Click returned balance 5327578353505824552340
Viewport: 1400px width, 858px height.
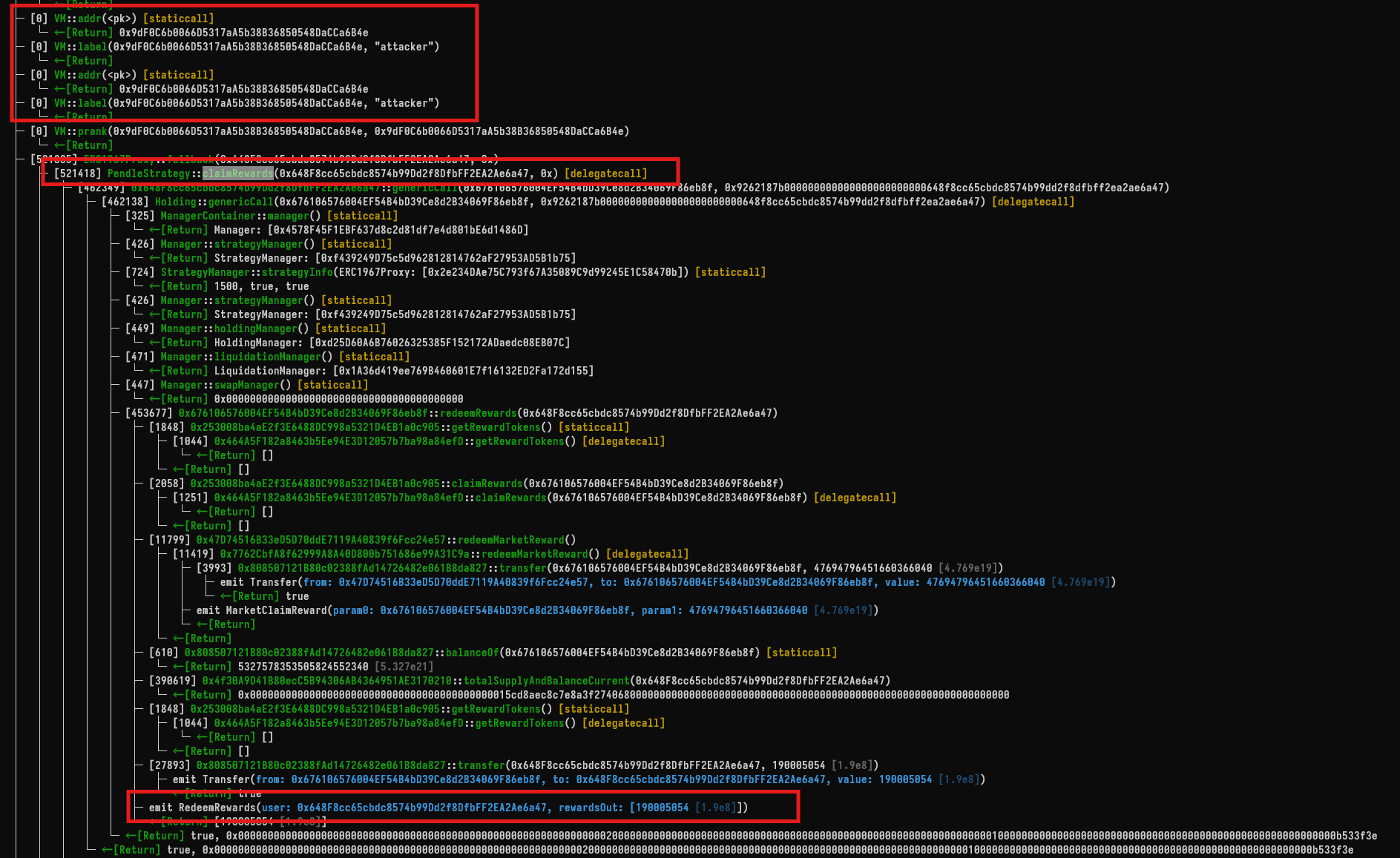coord(303,667)
